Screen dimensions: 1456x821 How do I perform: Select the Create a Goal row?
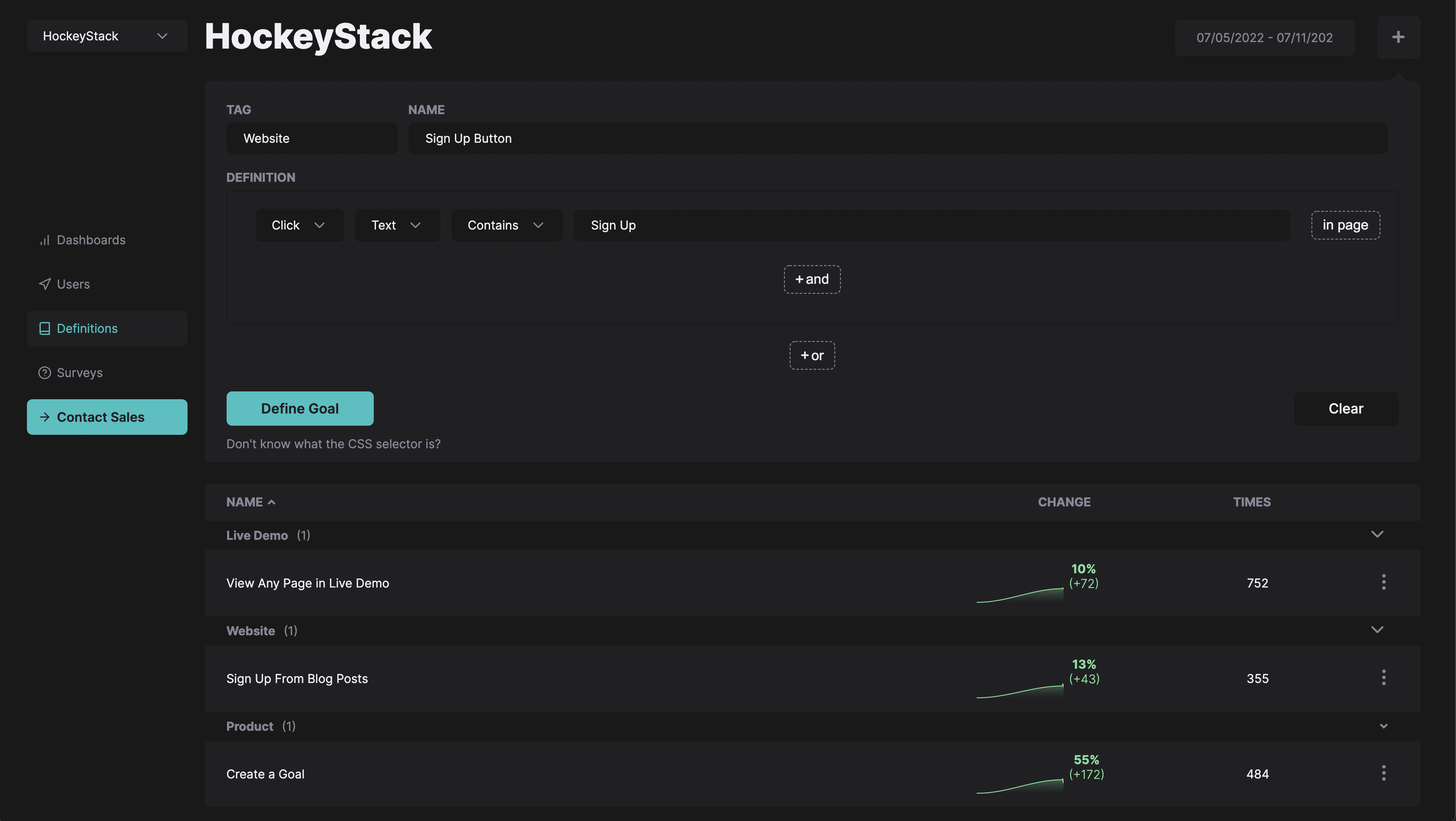812,774
